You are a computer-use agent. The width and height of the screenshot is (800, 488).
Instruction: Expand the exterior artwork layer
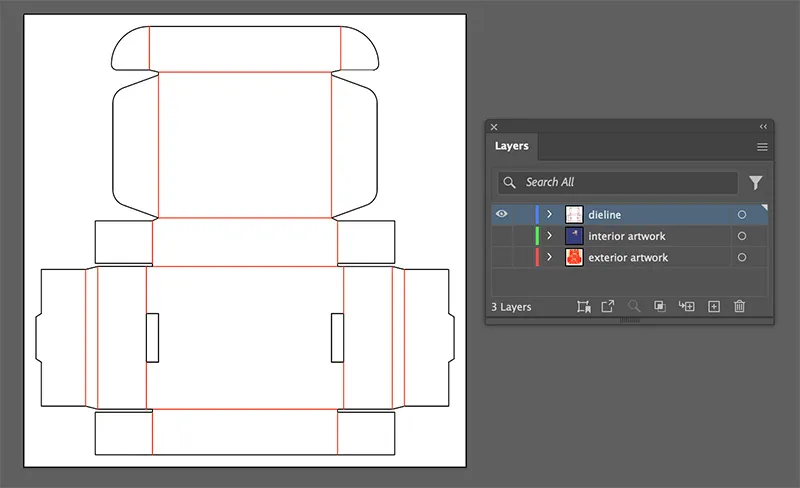coord(549,258)
